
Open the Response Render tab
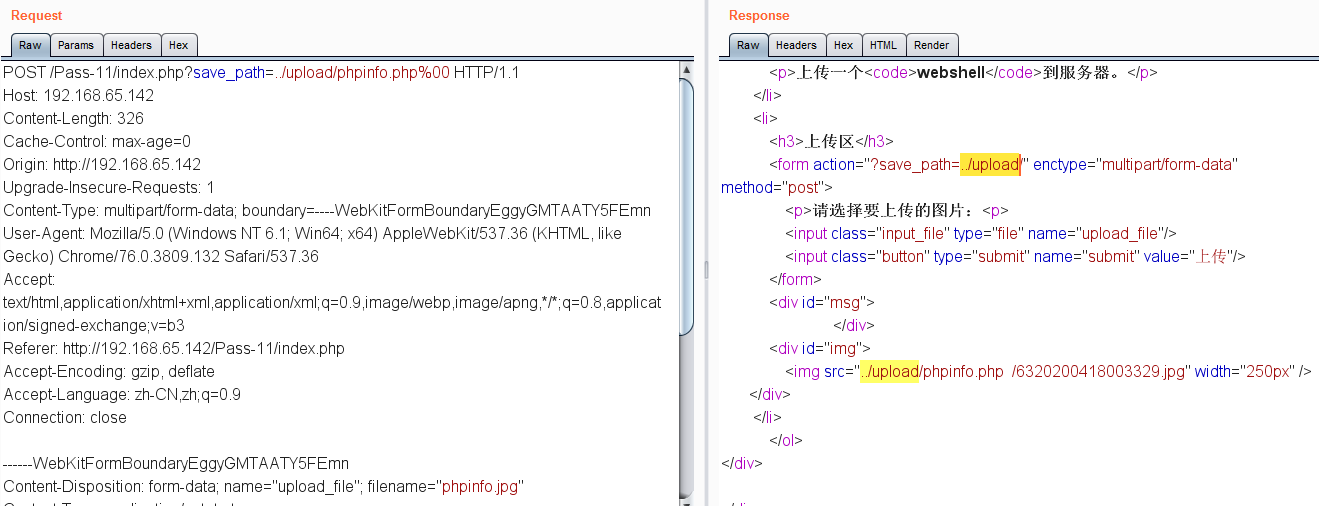[x=931, y=45]
